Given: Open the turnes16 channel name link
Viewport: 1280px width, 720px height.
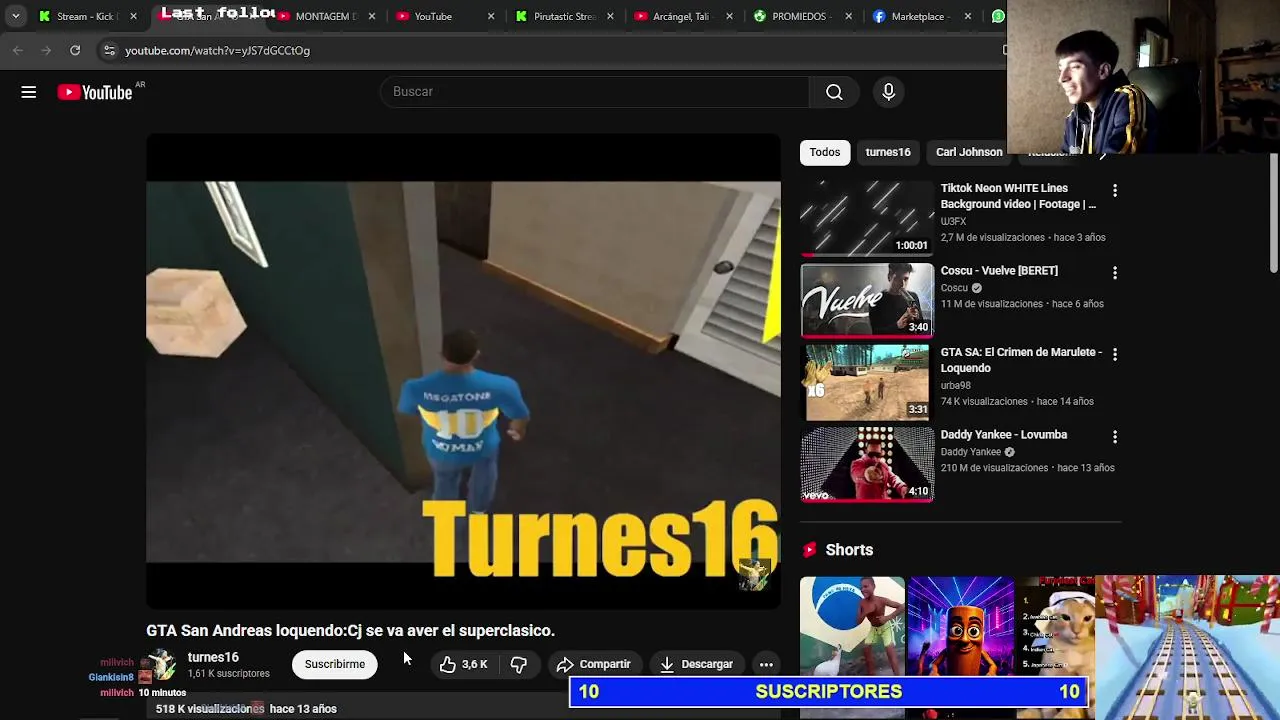Looking at the screenshot, I should click(x=213, y=657).
